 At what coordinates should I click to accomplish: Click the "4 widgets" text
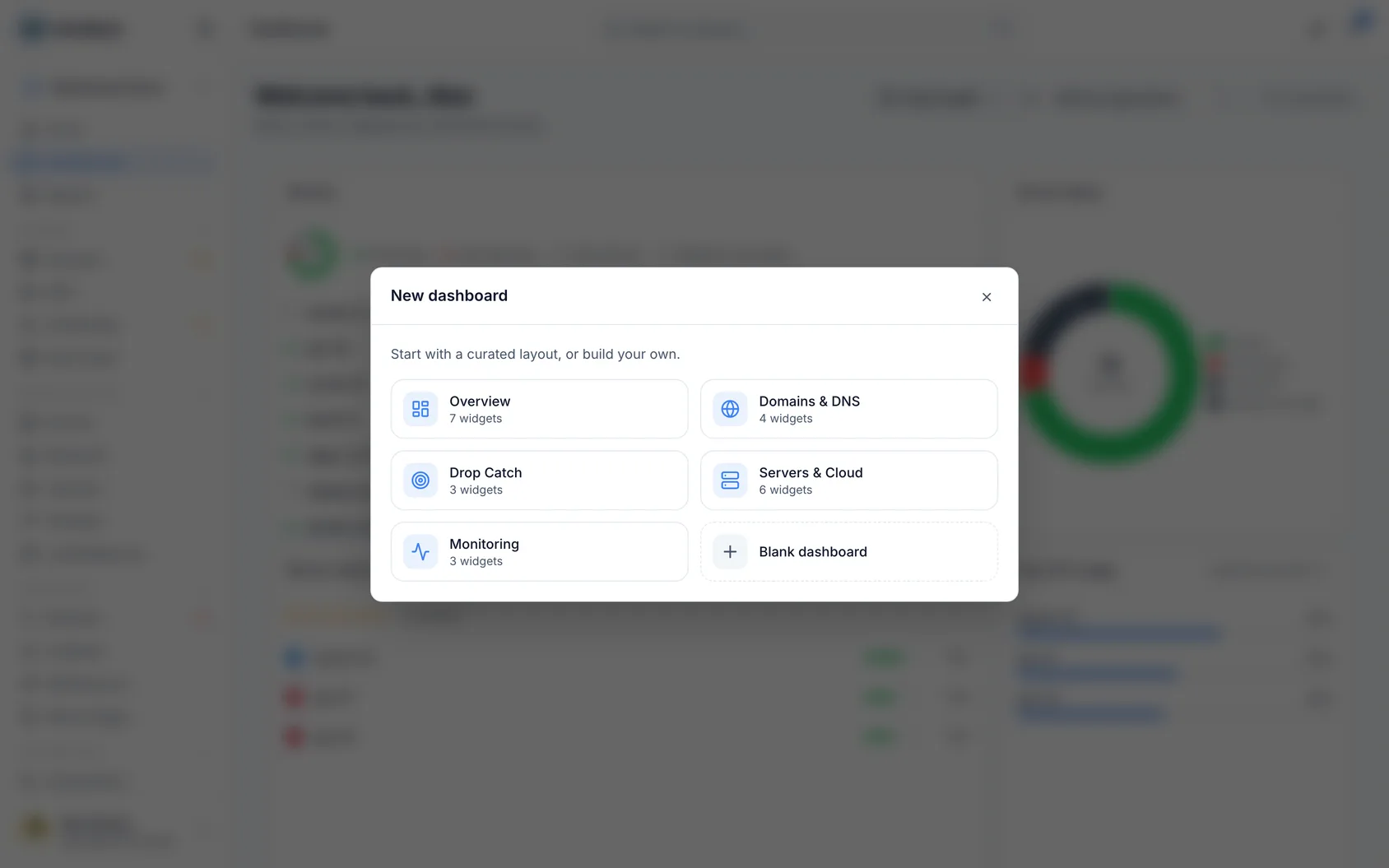coord(786,419)
